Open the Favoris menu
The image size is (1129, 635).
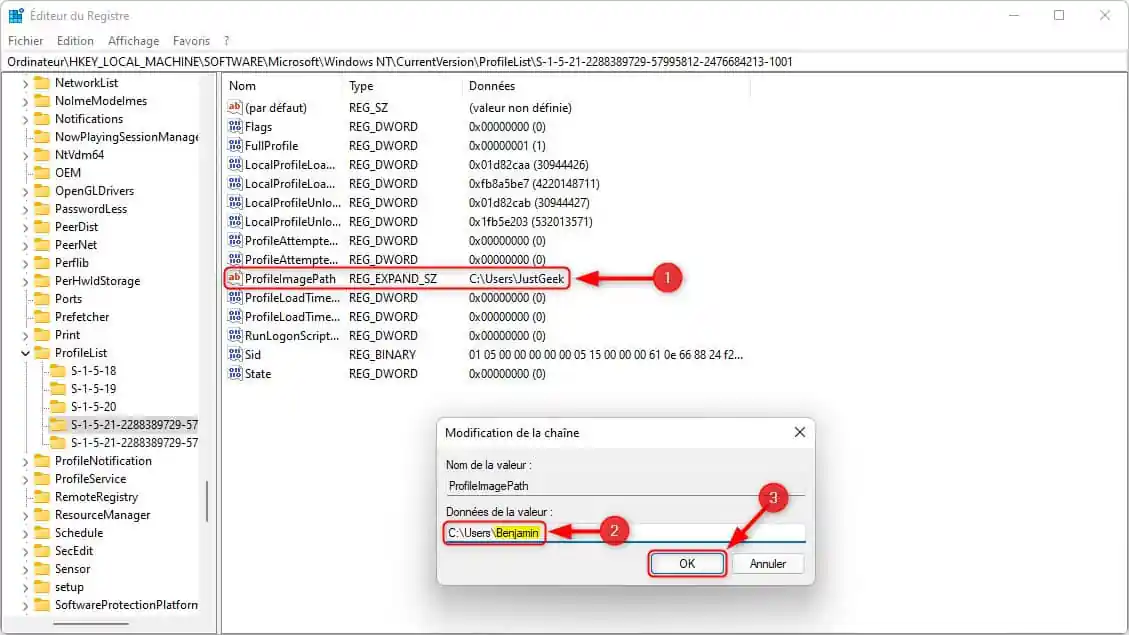pyautogui.click(x=191, y=40)
